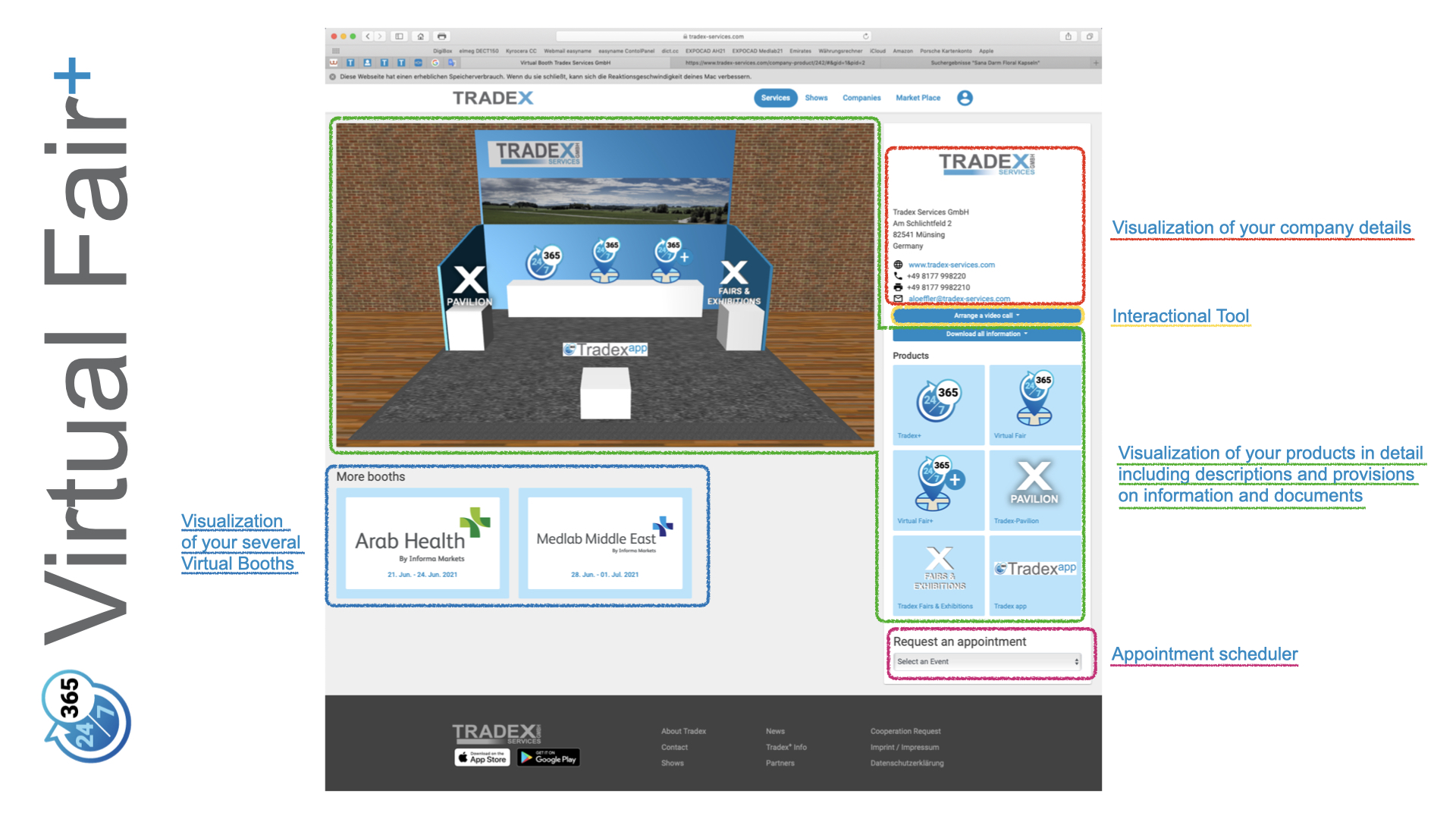Click the share icon in Safari
1456x819 pixels.
click(x=1068, y=36)
